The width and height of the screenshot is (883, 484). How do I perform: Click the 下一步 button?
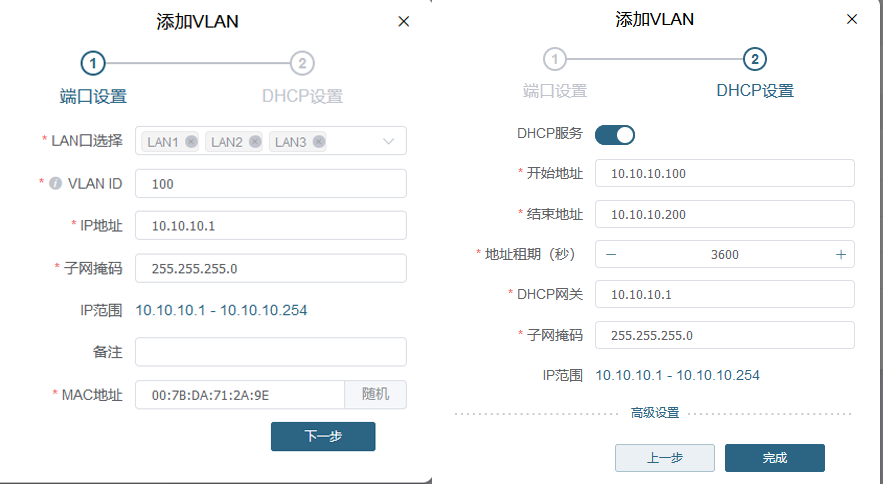pos(323,436)
